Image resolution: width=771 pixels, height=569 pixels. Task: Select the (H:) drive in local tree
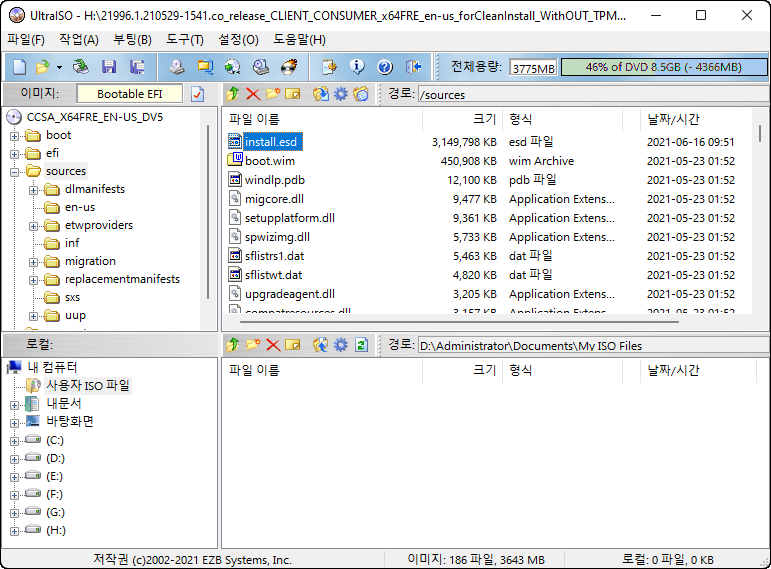point(56,530)
